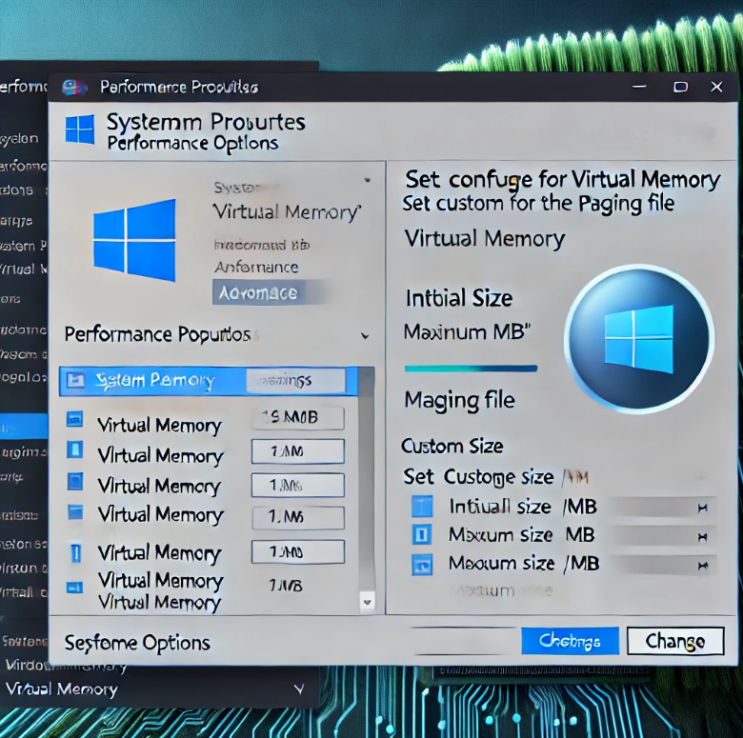743x738 pixels.
Task: Click the Performance Options subtitle
Action: [192, 144]
